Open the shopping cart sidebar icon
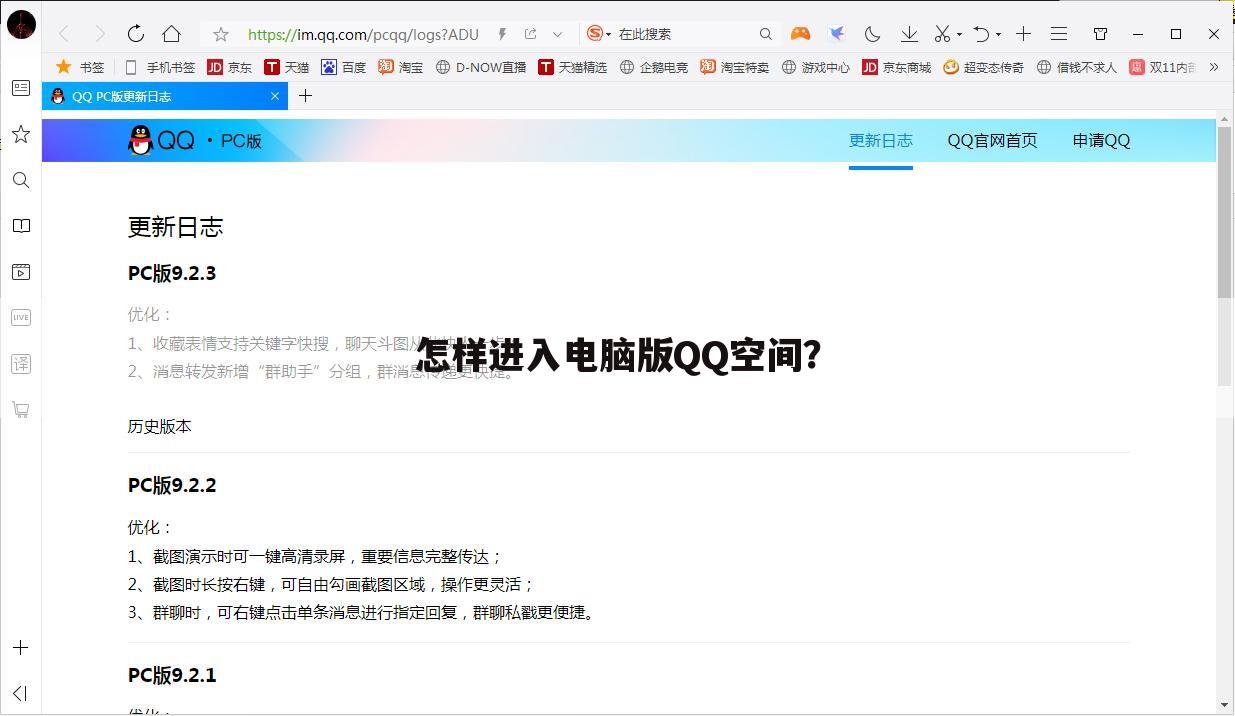1235x716 pixels. point(20,409)
